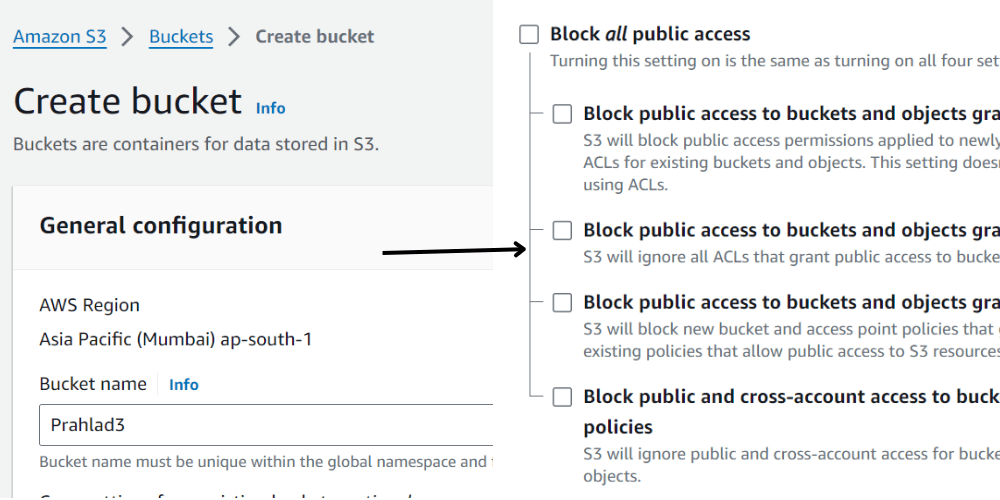Click the chevron after Buckets breadcrumb

pos(234,37)
